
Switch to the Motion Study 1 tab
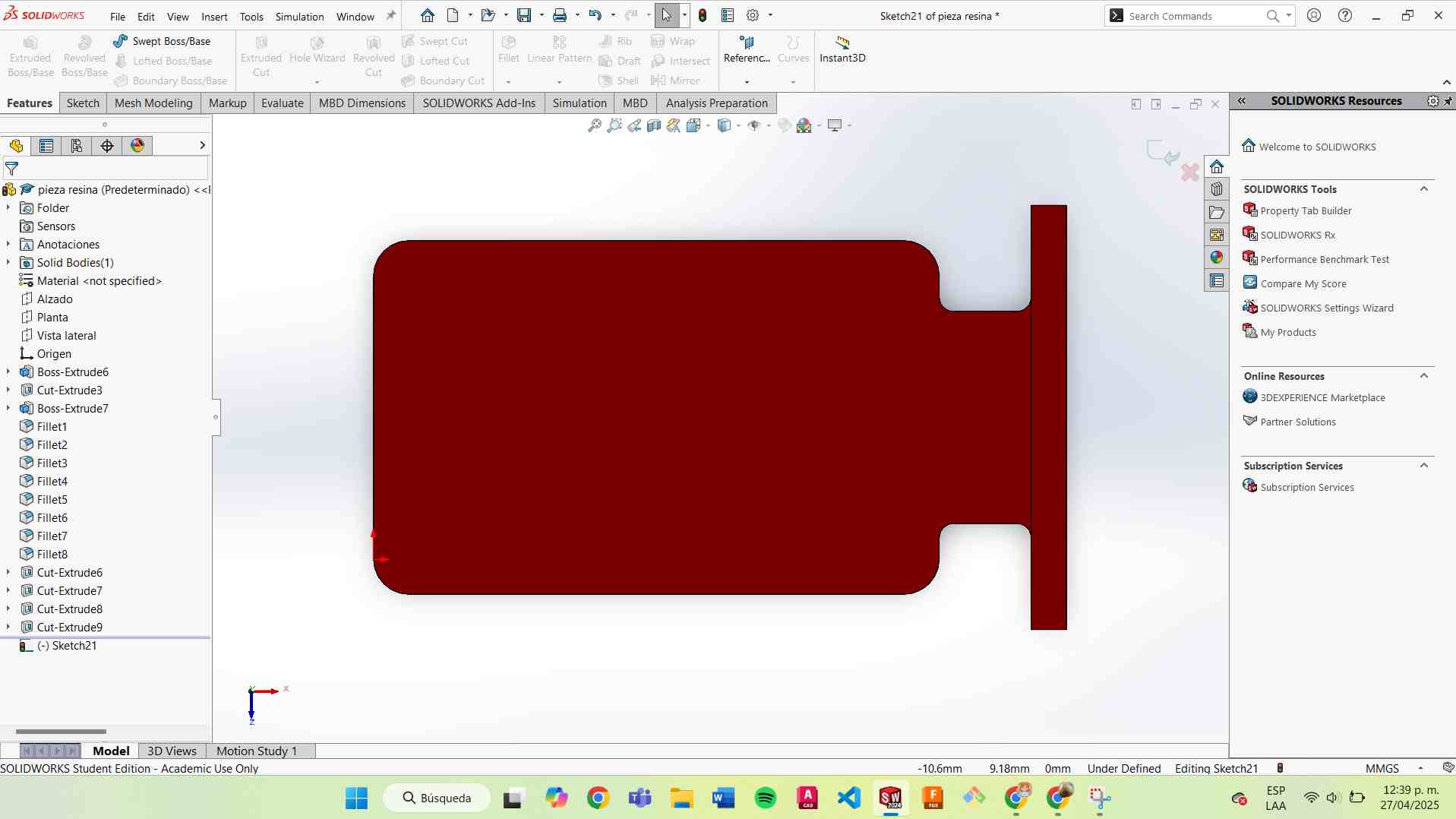point(257,751)
